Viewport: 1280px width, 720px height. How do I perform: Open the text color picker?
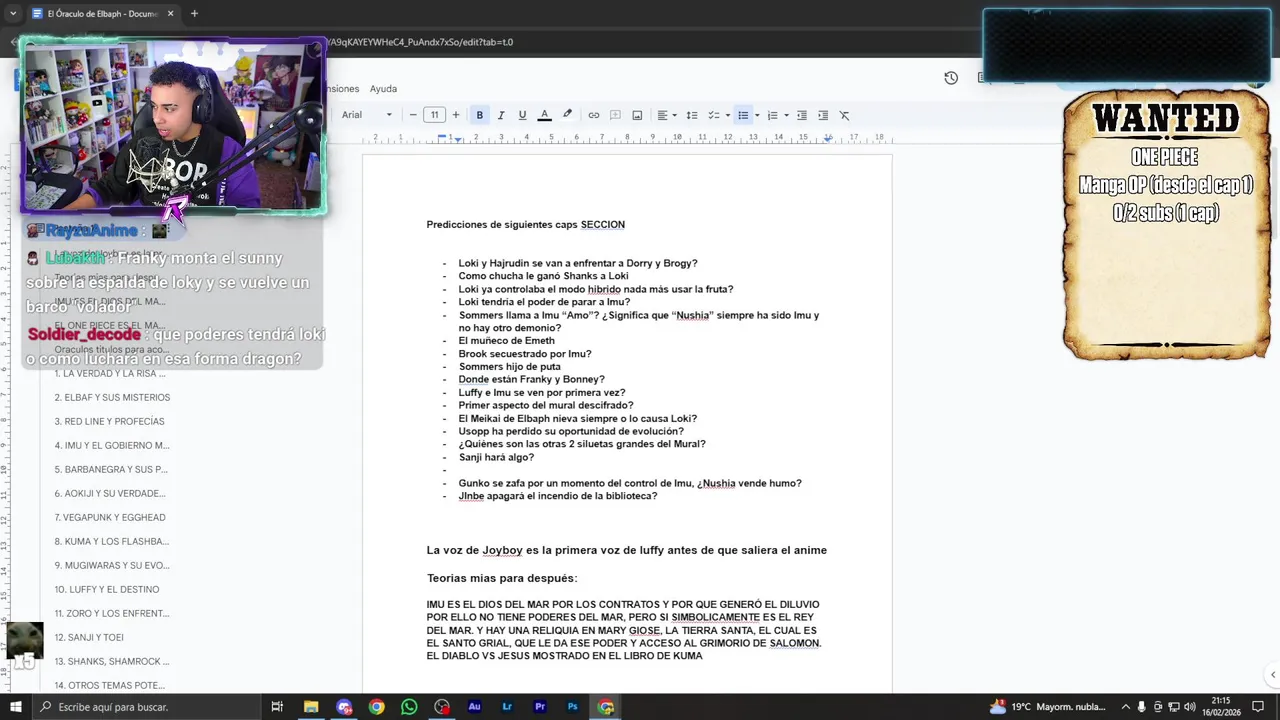tap(544, 115)
